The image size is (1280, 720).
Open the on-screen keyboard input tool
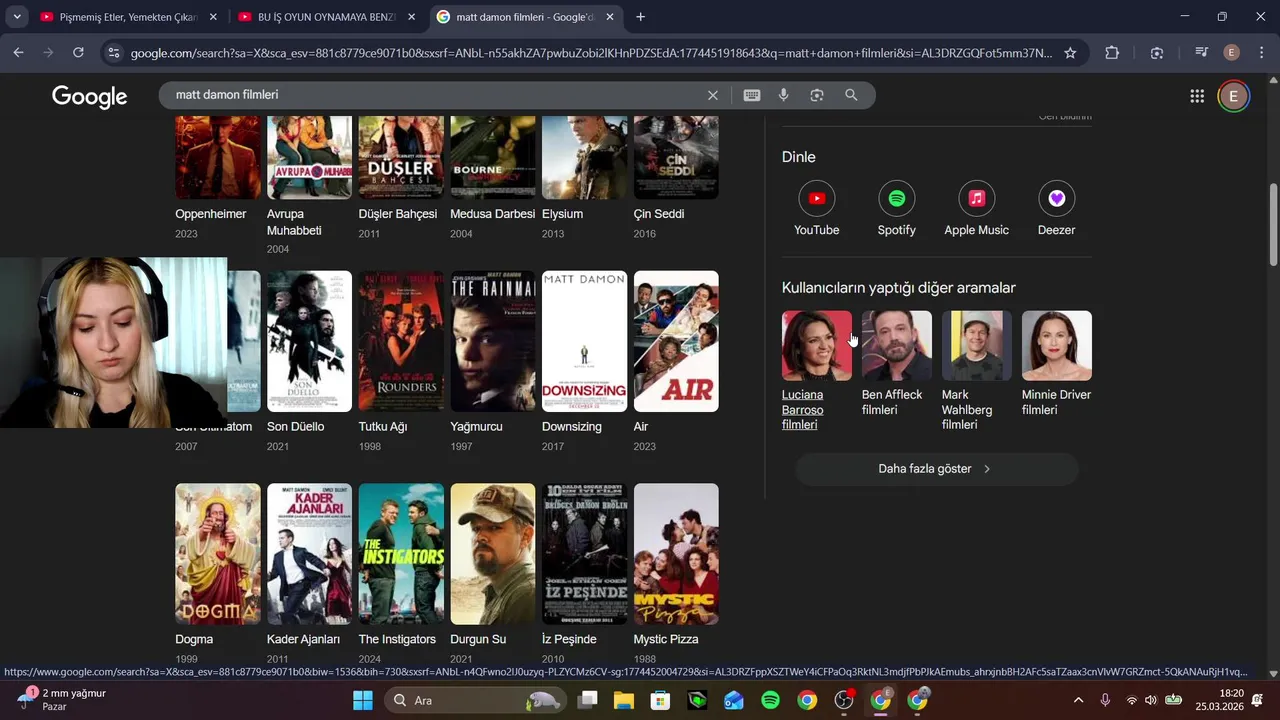click(752, 95)
